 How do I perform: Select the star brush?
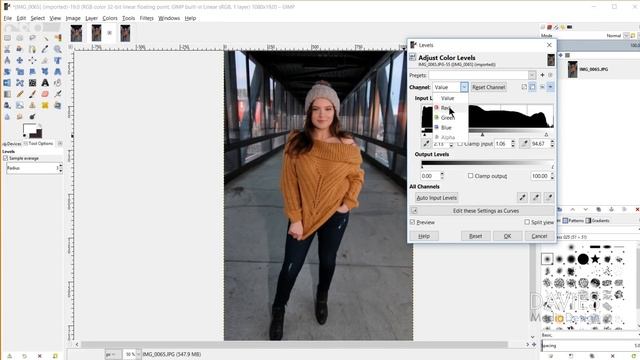(596, 259)
